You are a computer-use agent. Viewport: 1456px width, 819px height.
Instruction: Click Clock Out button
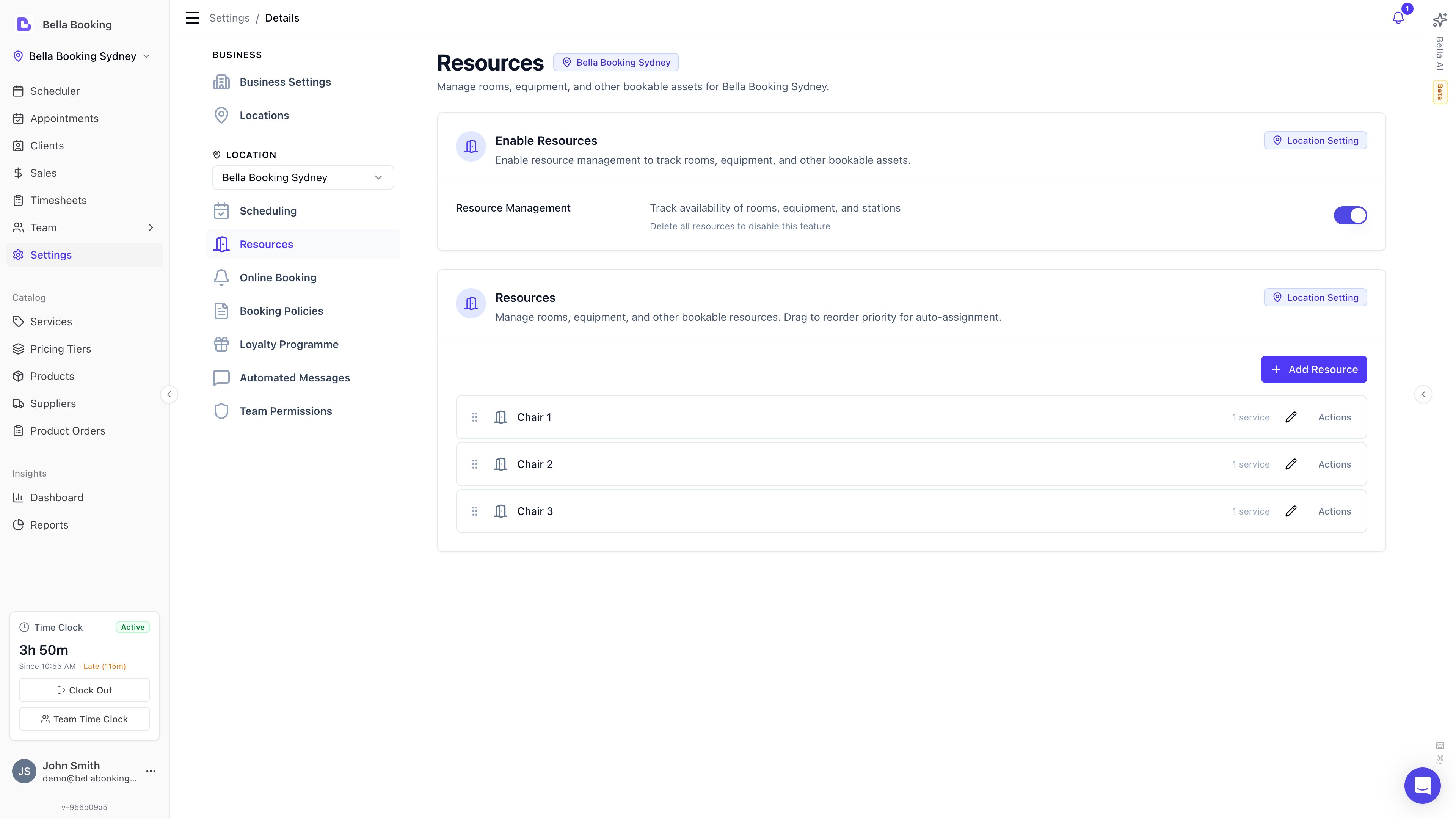pyautogui.click(x=84, y=690)
